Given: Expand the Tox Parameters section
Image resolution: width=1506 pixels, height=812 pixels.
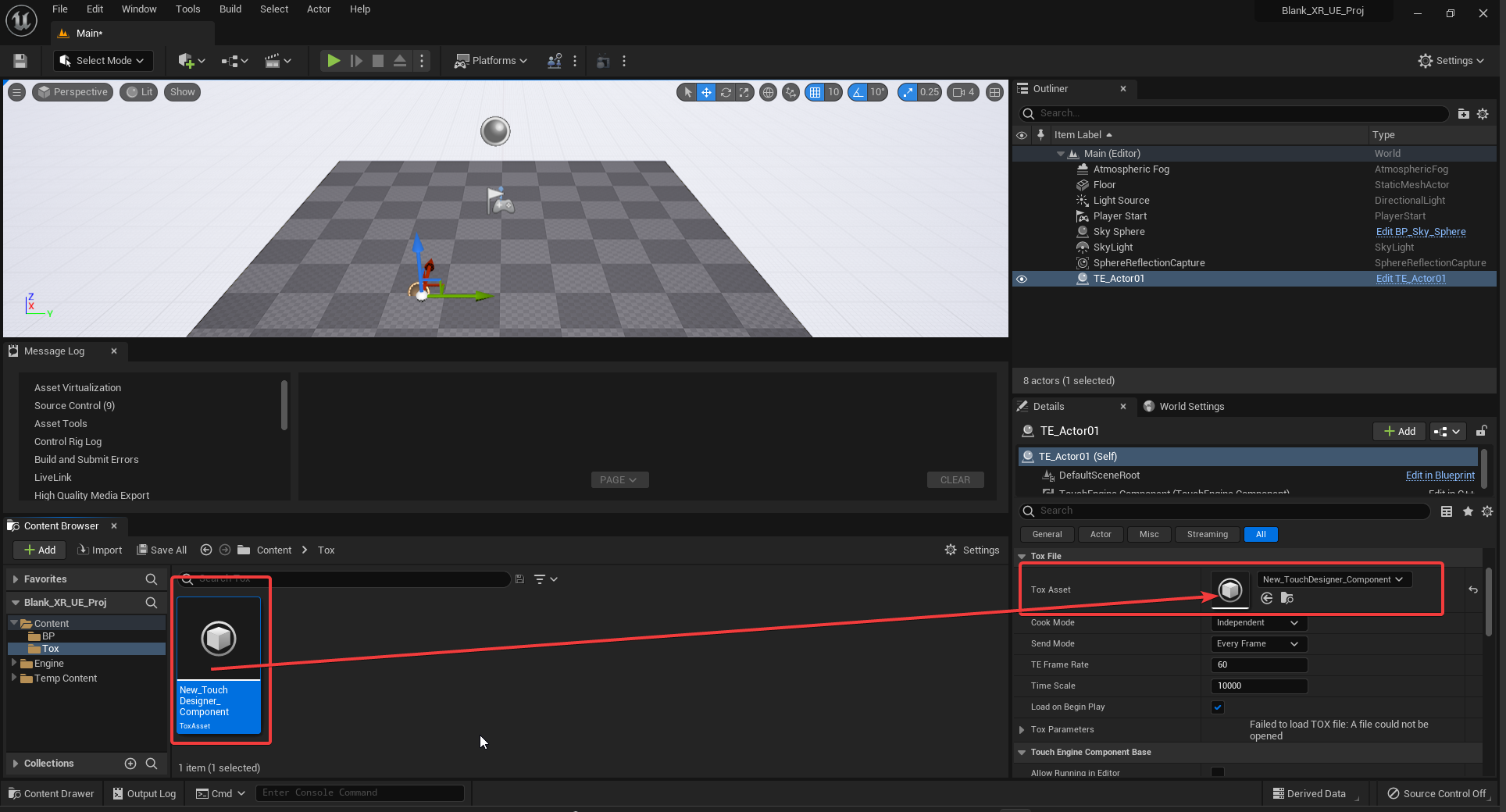Looking at the screenshot, I should click(x=1022, y=730).
